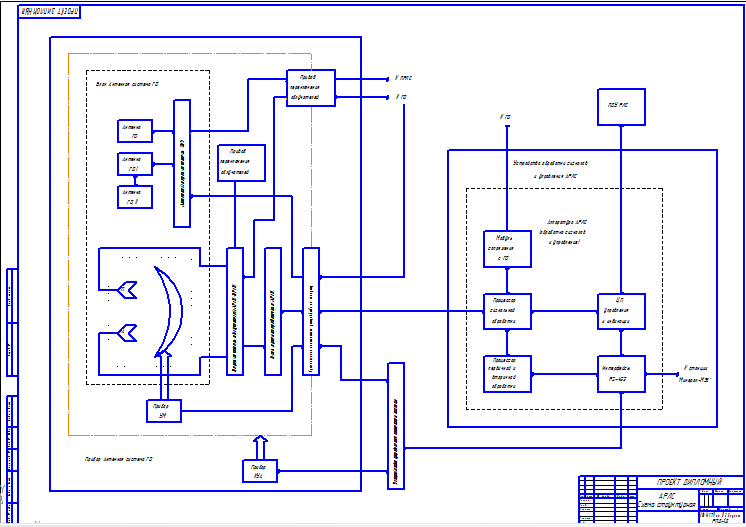
Task: Select the mirrored text stamp at the sheet corner
Action: 49,11
